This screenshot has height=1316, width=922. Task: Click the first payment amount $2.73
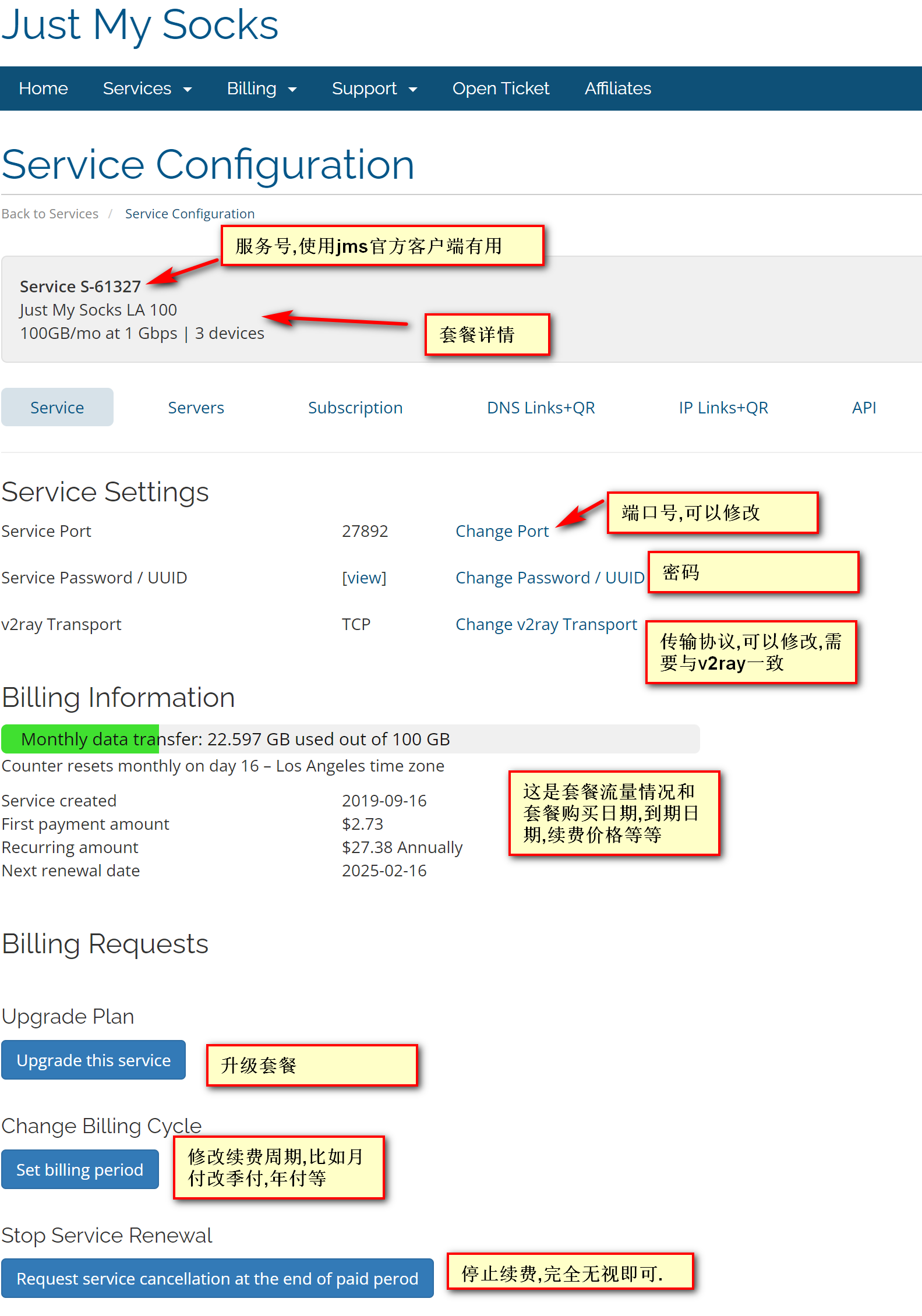tap(362, 824)
